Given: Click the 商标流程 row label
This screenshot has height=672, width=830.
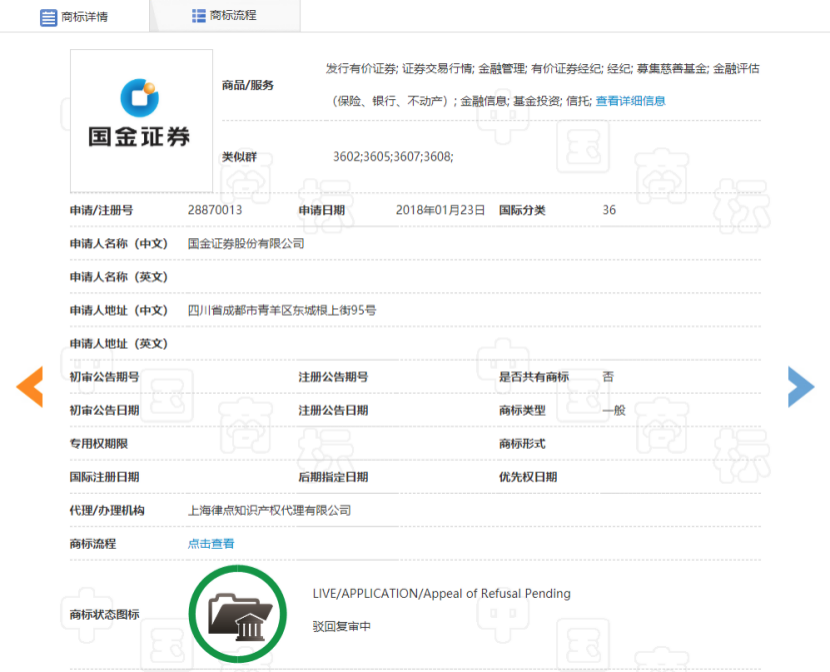Looking at the screenshot, I should click(x=93, y=543).
